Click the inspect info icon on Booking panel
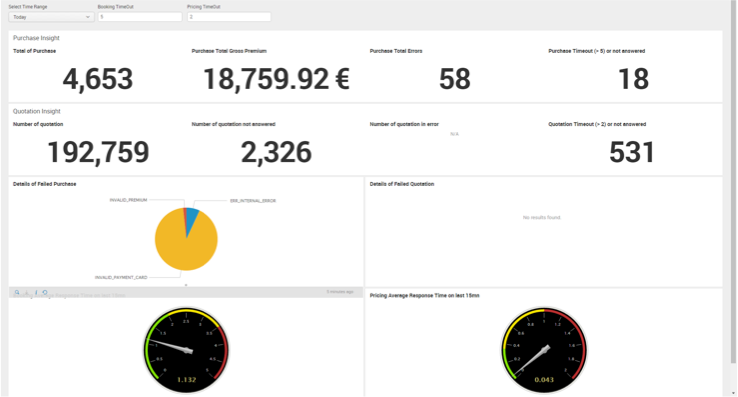 pos(36,292)
